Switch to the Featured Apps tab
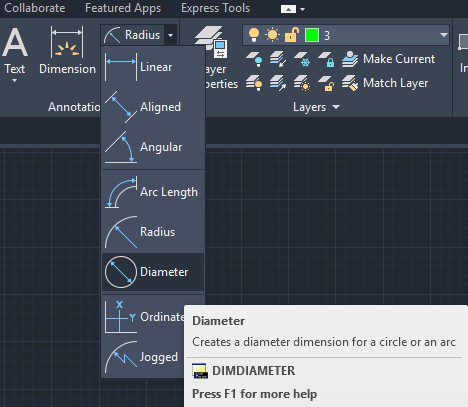Image resolution: width=468 pixels, height=407 pixels. point(123,8)
